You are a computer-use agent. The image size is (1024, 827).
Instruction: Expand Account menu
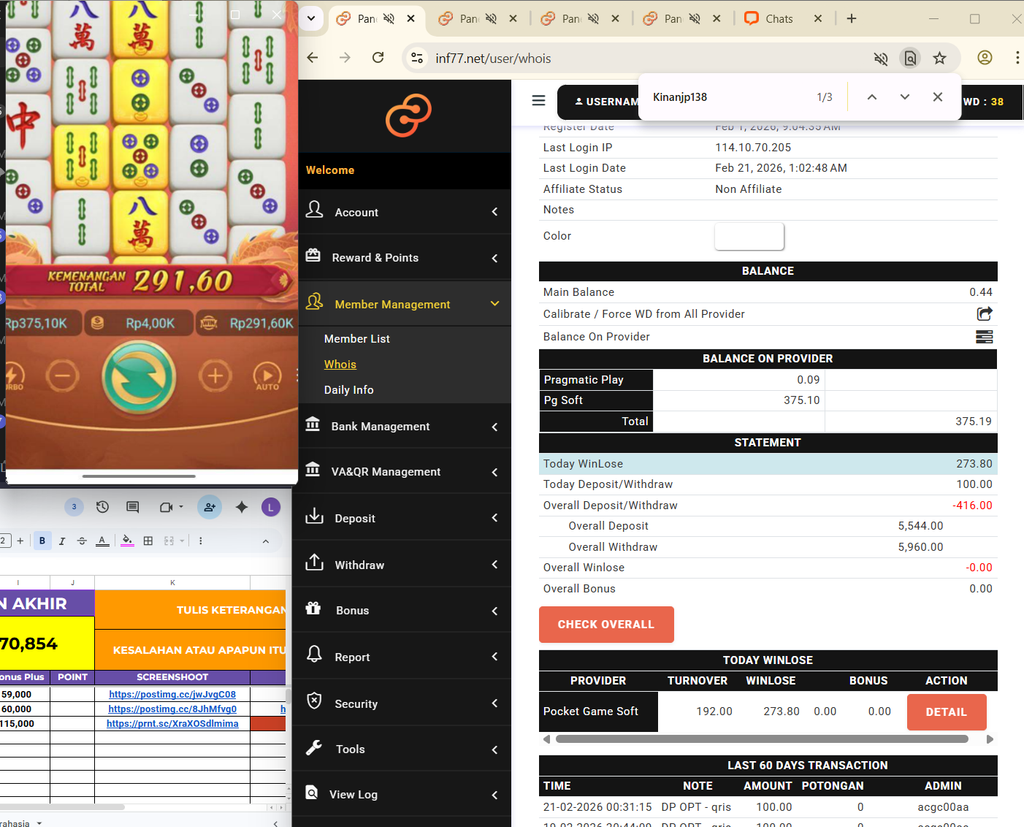tap(404, 212)
